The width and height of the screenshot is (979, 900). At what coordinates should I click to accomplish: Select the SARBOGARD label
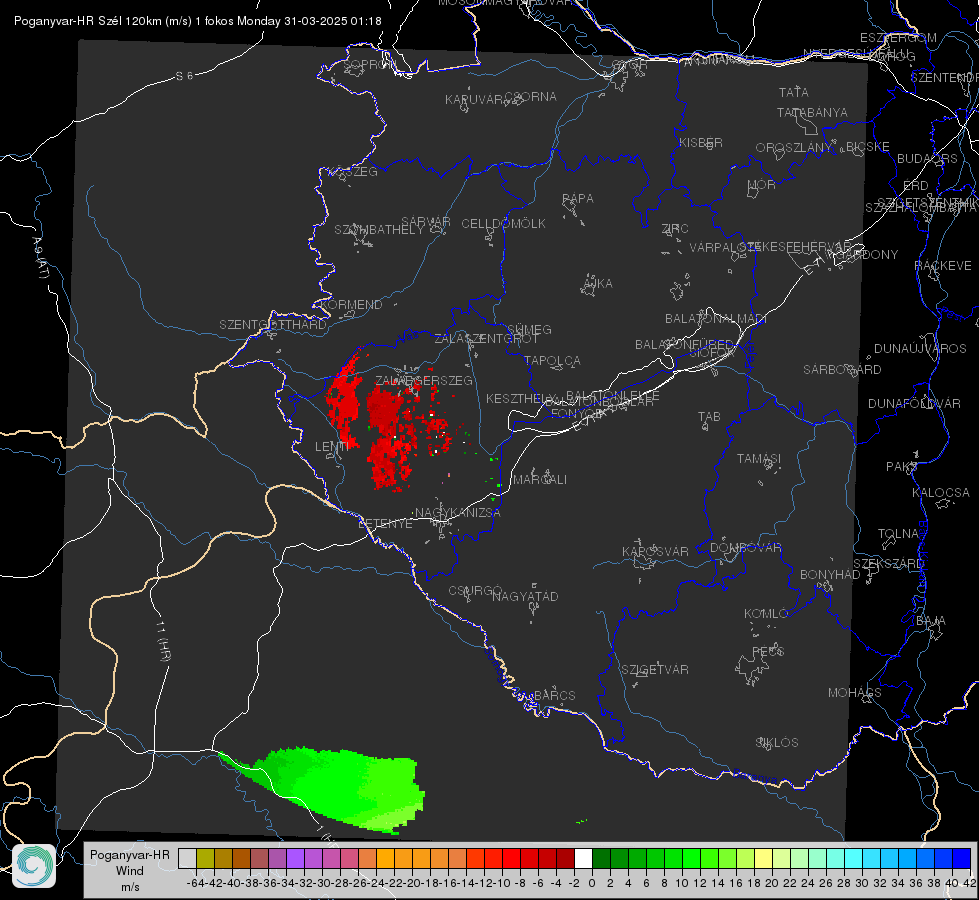[x=842, y=370]
